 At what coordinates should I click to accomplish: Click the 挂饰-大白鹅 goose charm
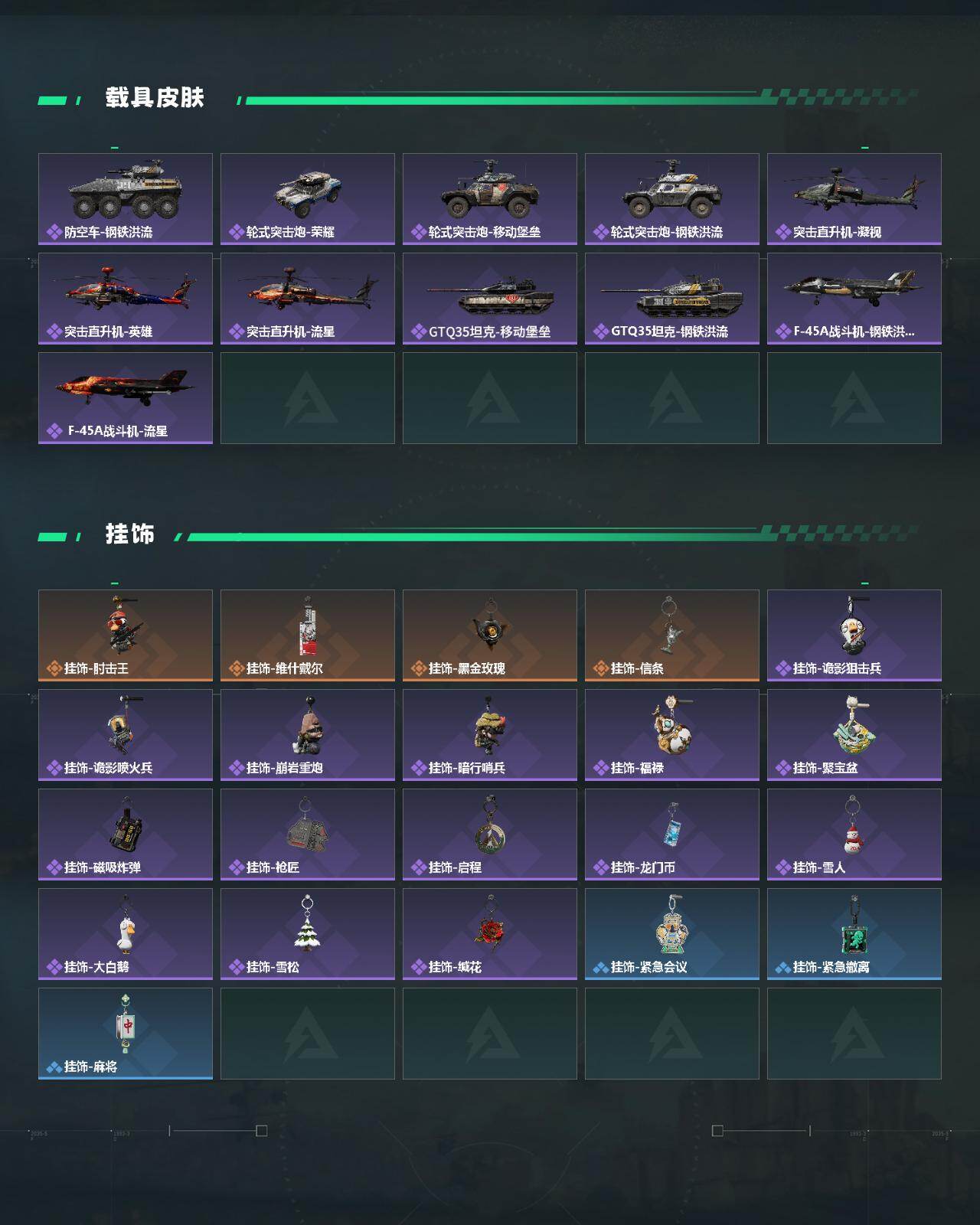click(x=126, y=934)
